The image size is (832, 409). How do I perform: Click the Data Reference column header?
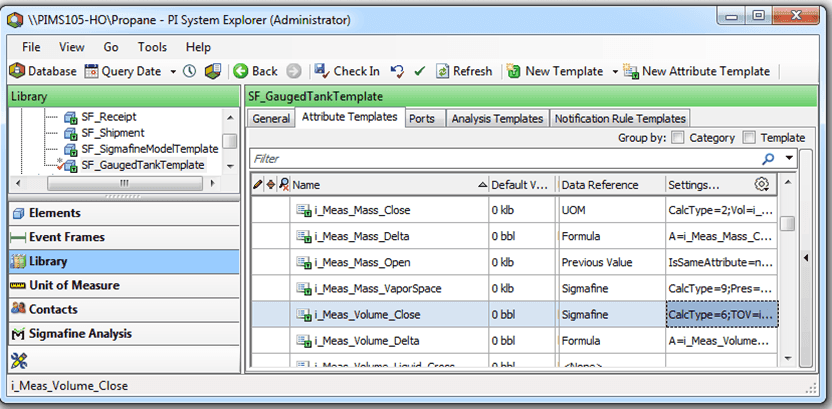point(612,185)
